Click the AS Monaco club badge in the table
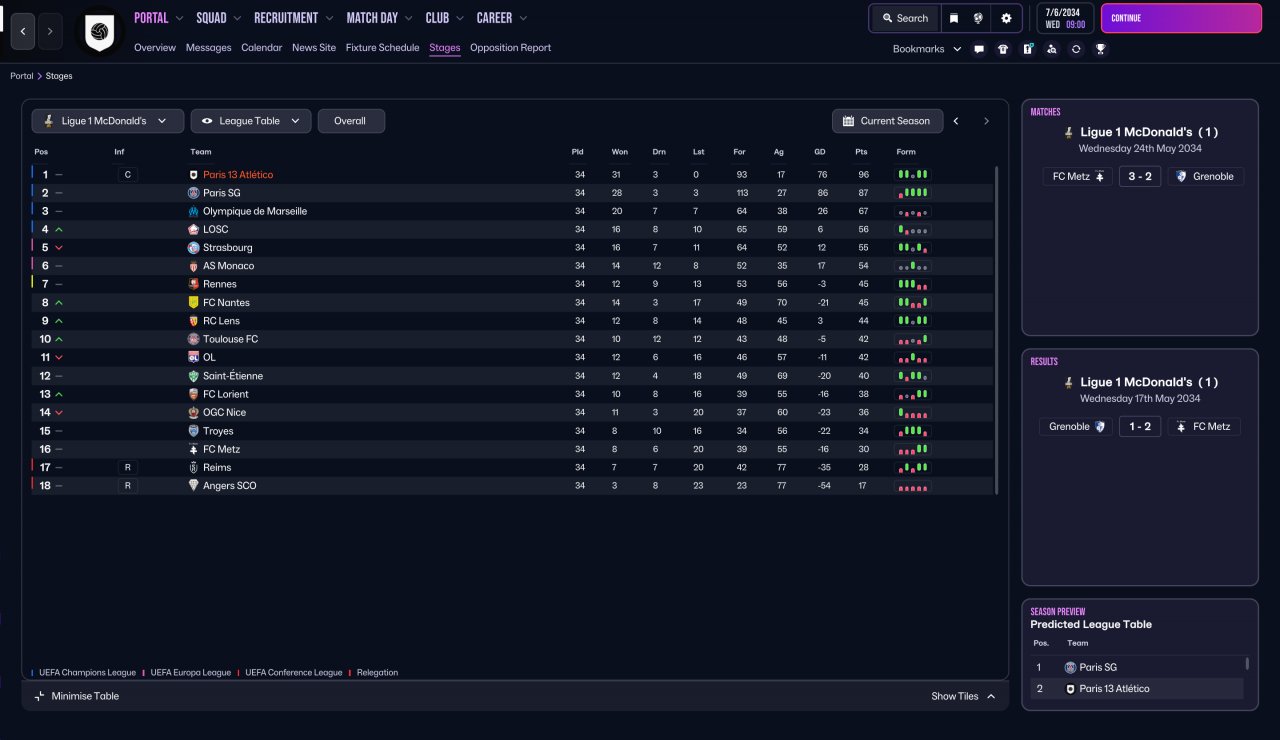Image resolution: width=1280 pixels, height=740 pixels. pos(194,266)
